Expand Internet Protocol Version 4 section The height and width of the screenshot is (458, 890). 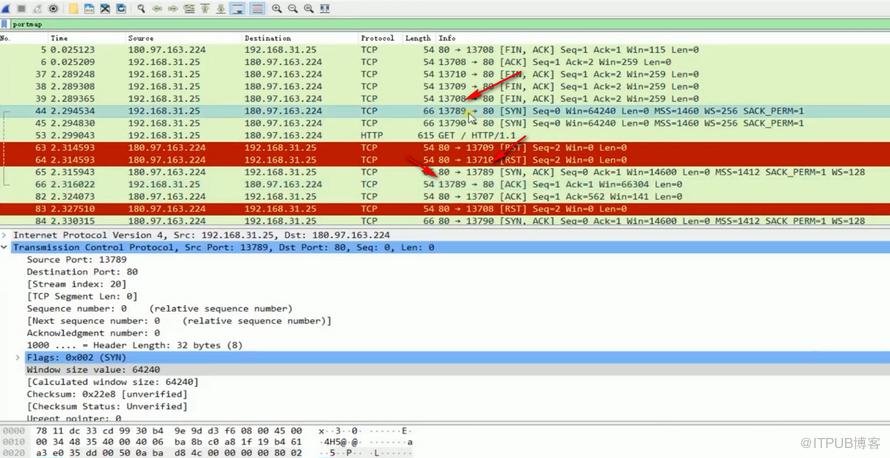point(4,235)
